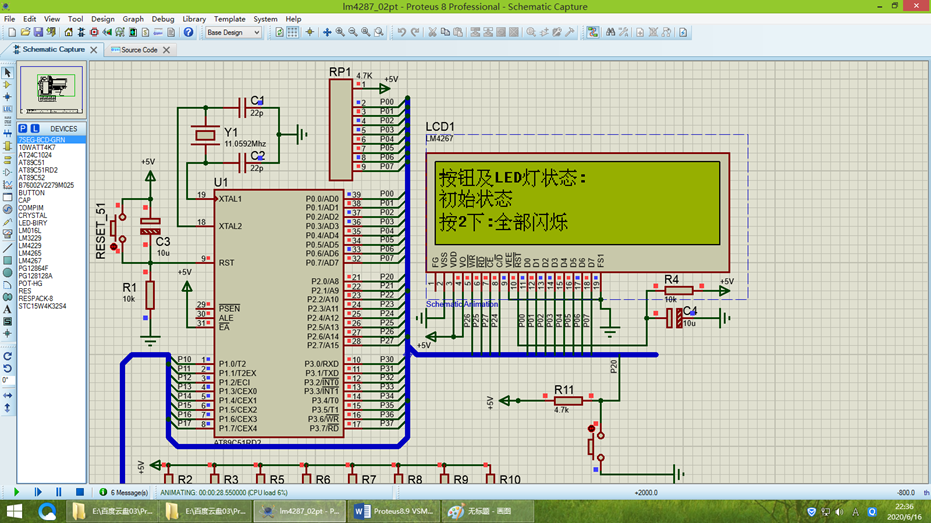Go to the Home page icon
Screen dimensions: 931x524
point(68,32)
